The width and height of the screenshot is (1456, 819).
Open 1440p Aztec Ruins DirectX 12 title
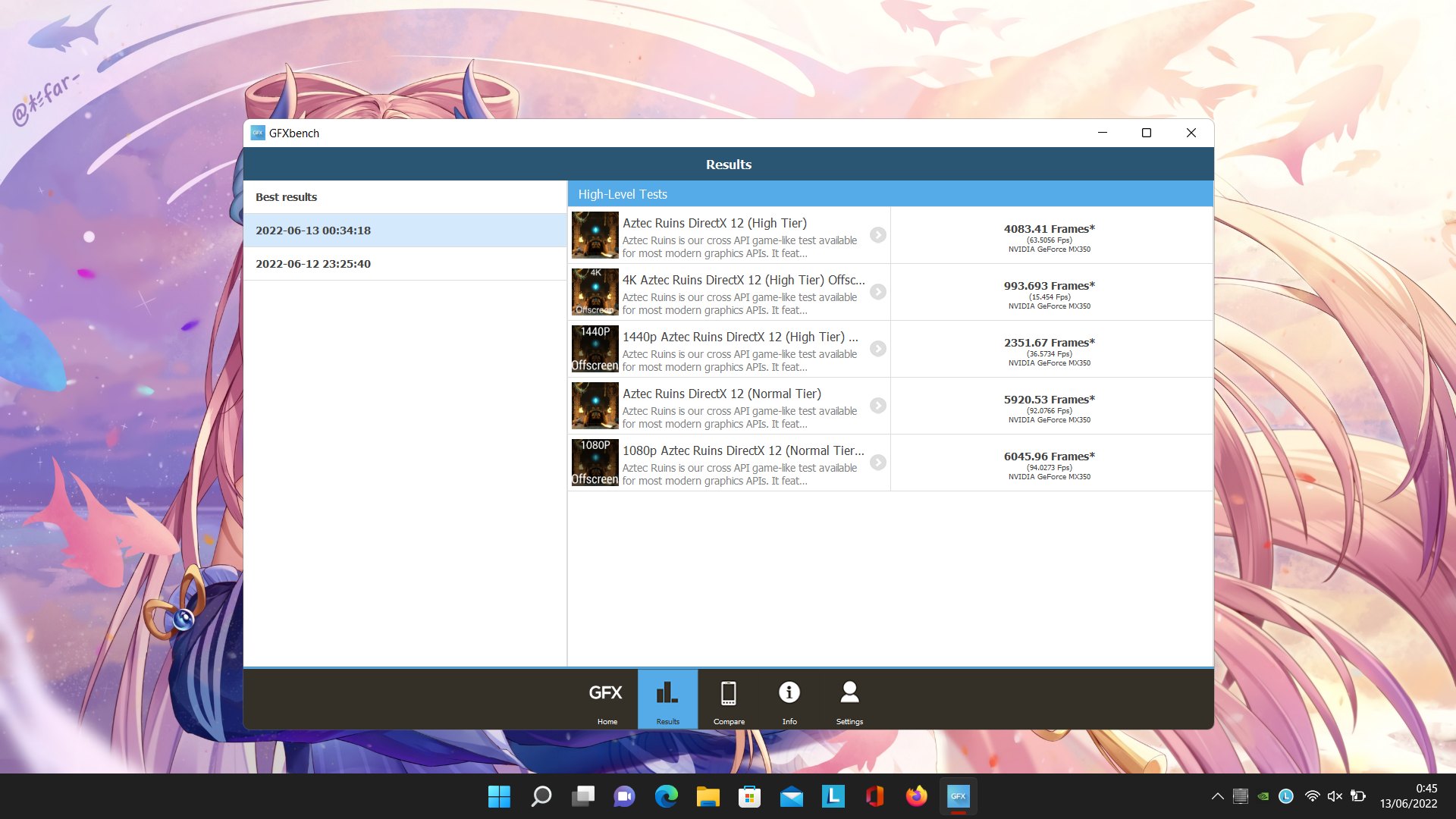point(740,337)
